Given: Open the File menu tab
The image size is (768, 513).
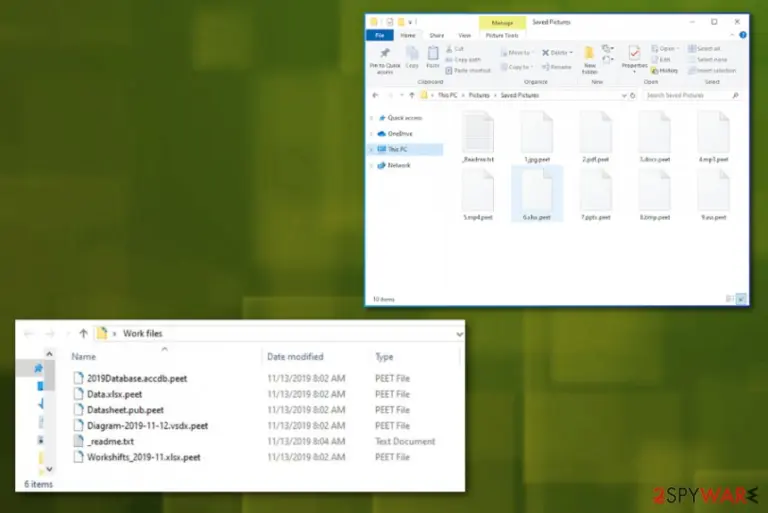Looking at the screenshot, I should pos(380,35).
